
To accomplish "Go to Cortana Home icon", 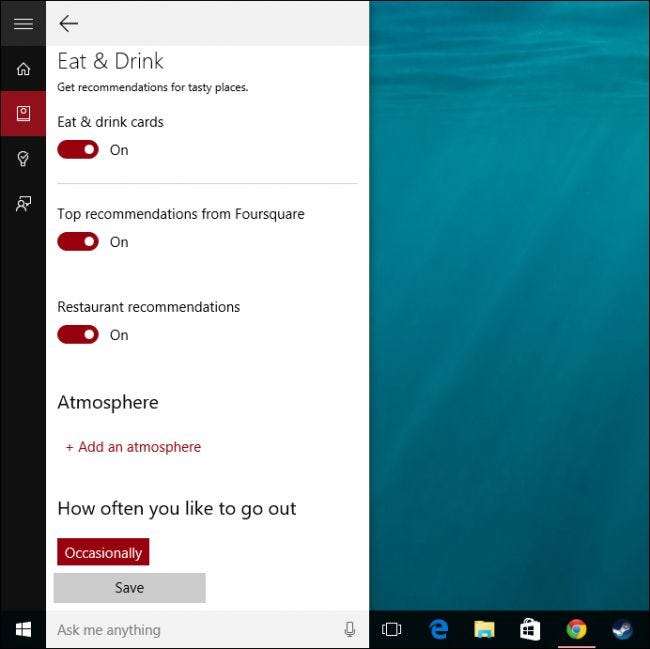I will tap(22, 69).
